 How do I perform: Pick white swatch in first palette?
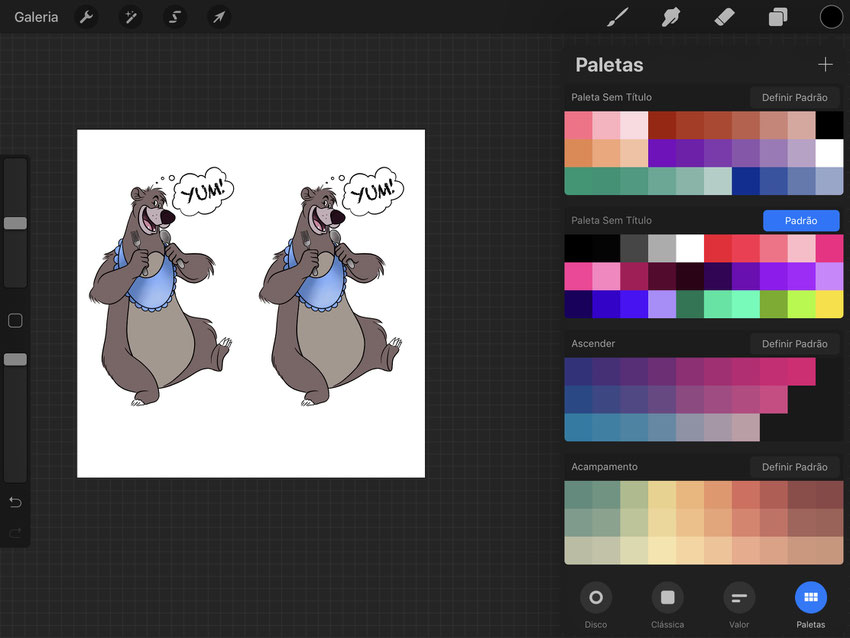click(x=829, y=153)
